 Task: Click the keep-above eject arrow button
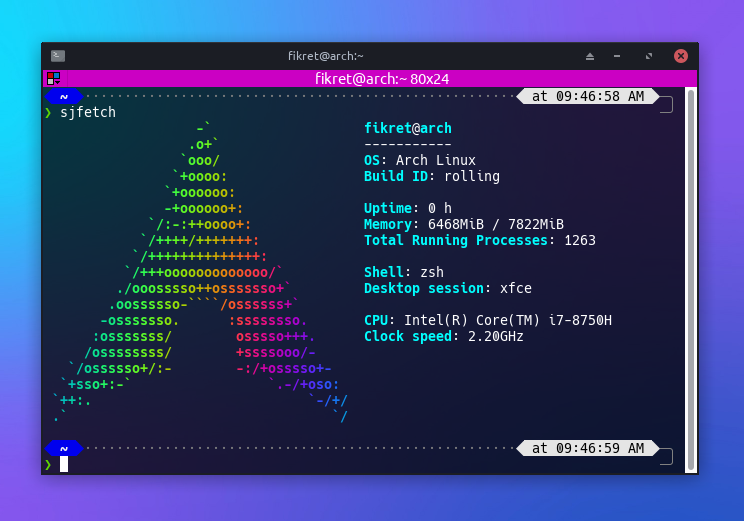(x=590, y=56)
